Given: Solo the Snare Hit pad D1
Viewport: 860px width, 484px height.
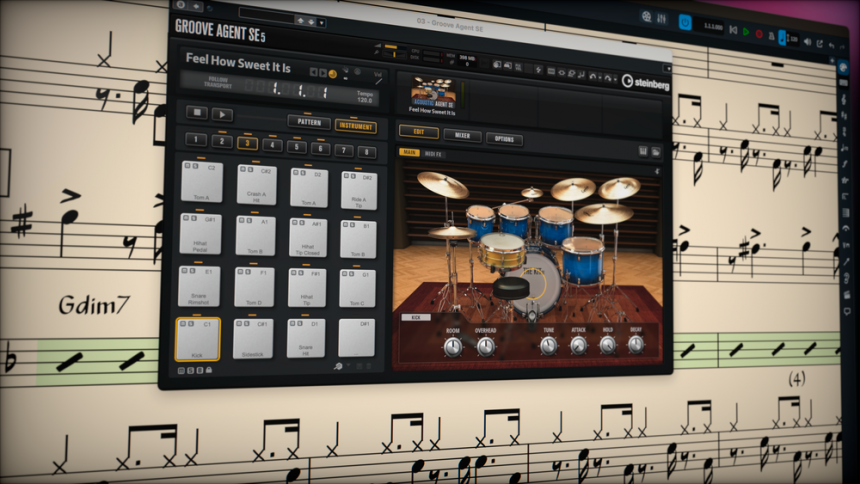Looking at the screenshot, I should pos(299,324).
